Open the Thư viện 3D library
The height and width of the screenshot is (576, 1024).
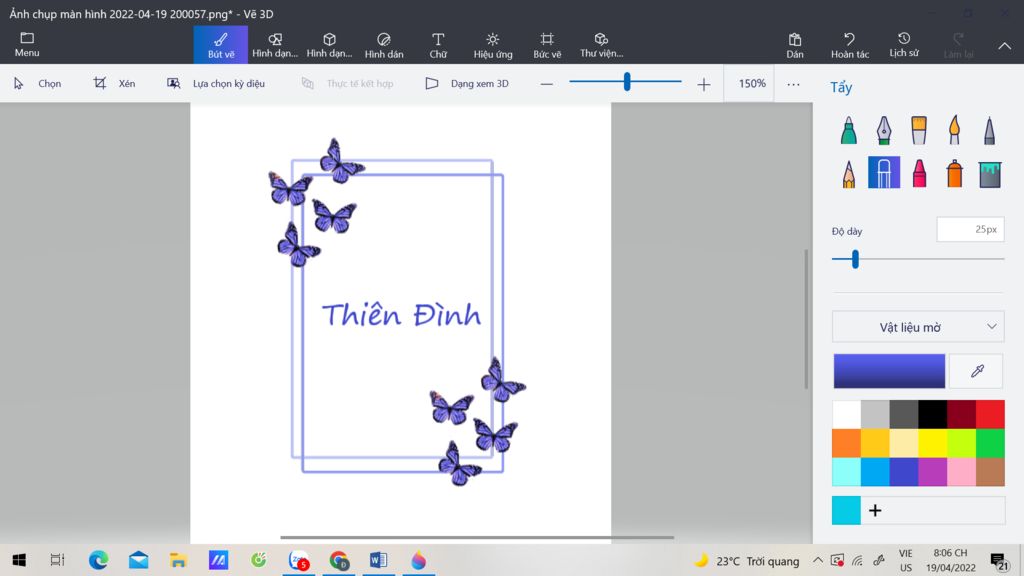coord(601,44)
